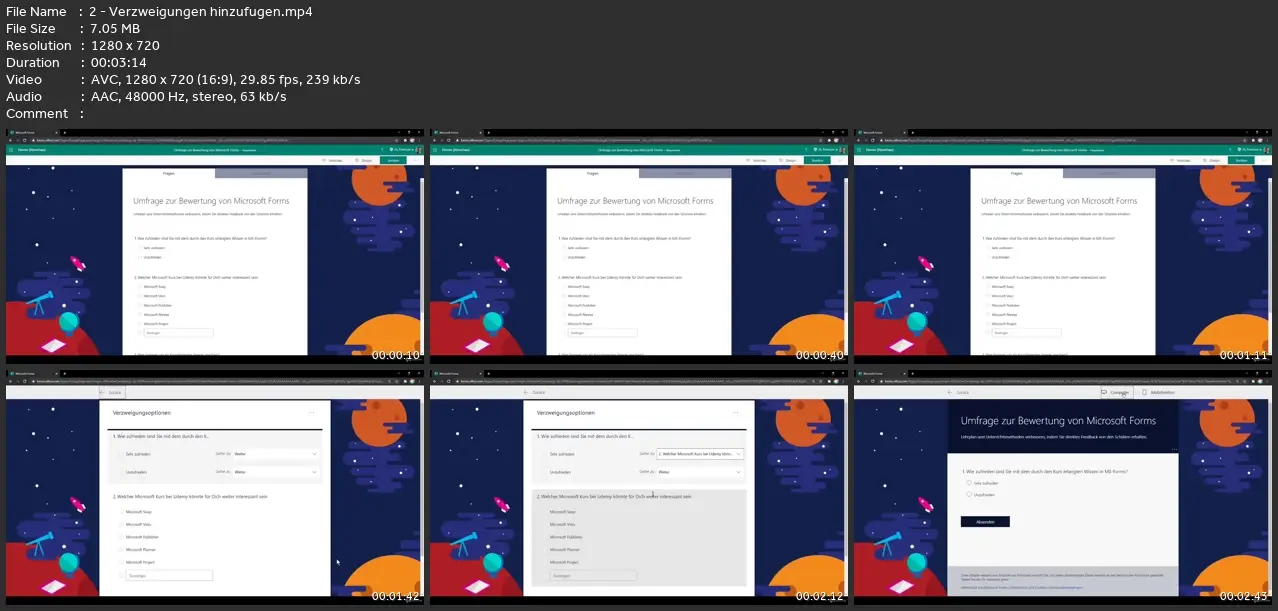Check Microsoft Project in 00:00:10 frame
Viewport: 1278px width, 611px height.
(140, 324)
